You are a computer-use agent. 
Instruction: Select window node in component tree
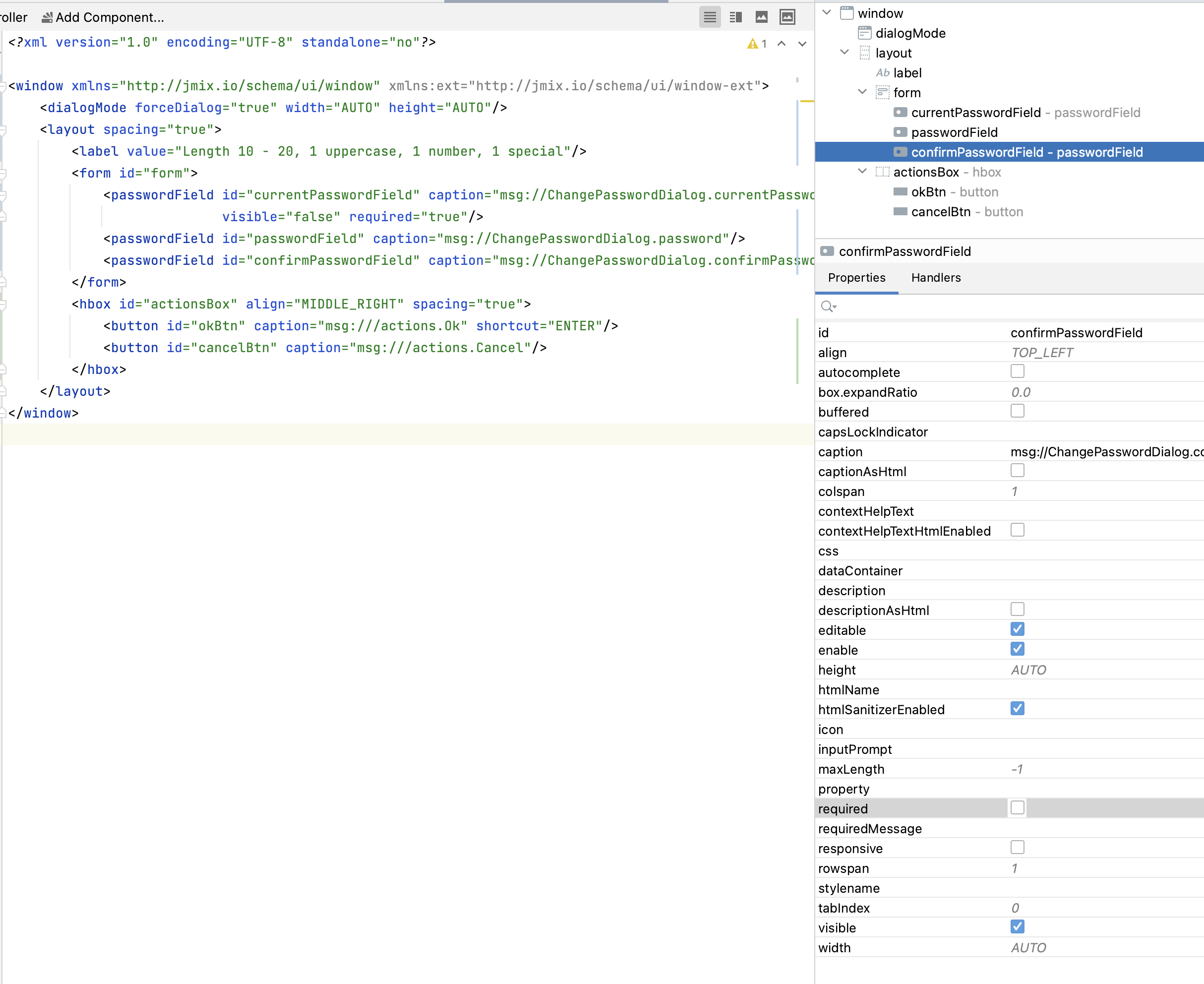click(x=880, y=13)
